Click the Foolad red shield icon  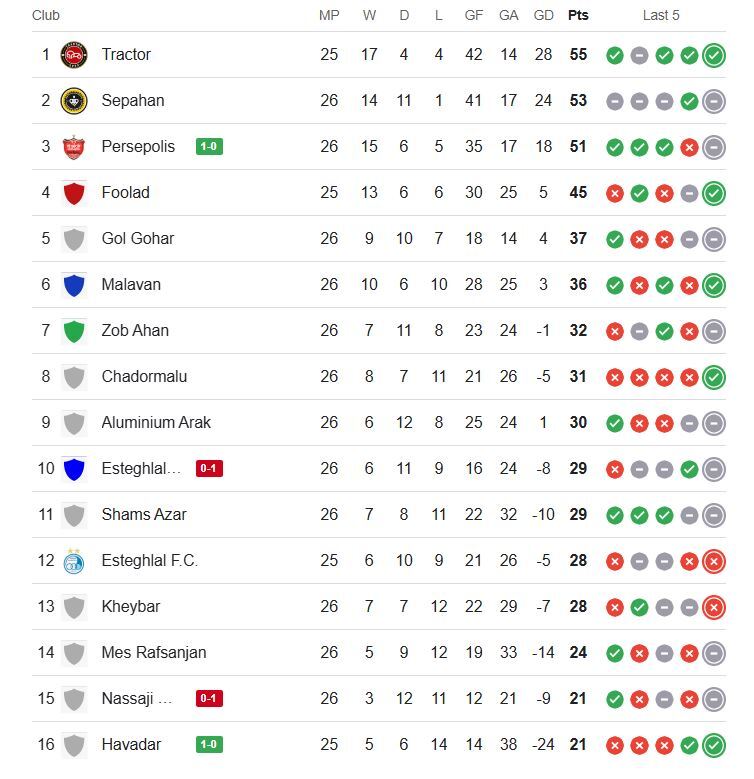coord(74,192)
